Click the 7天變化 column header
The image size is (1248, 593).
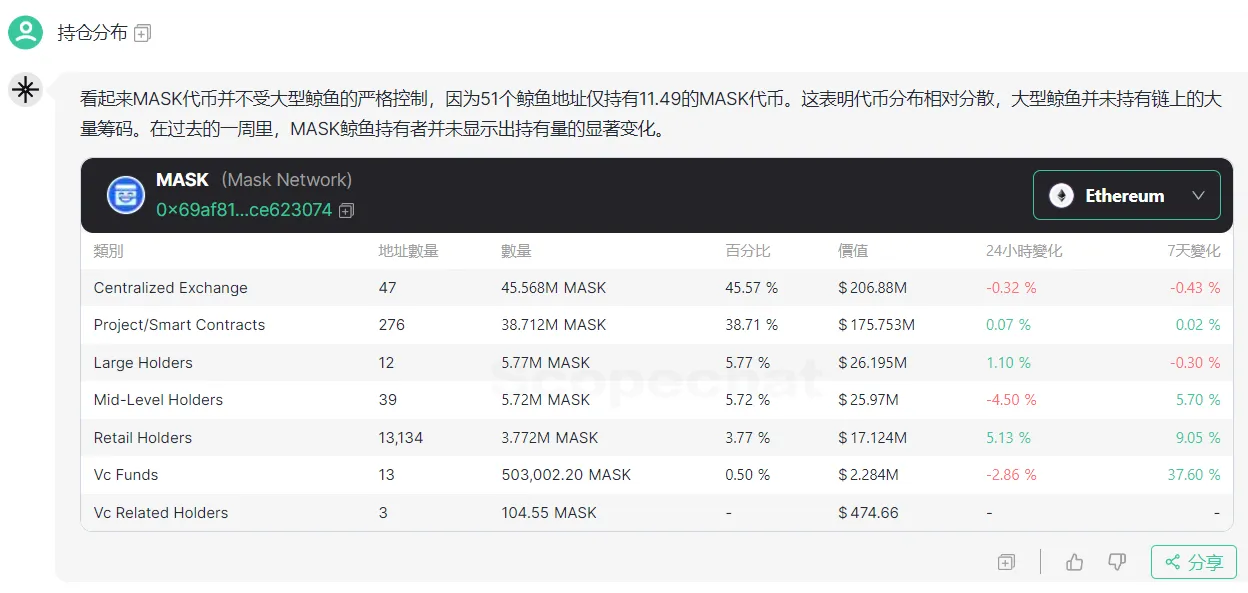(1194, 251)
